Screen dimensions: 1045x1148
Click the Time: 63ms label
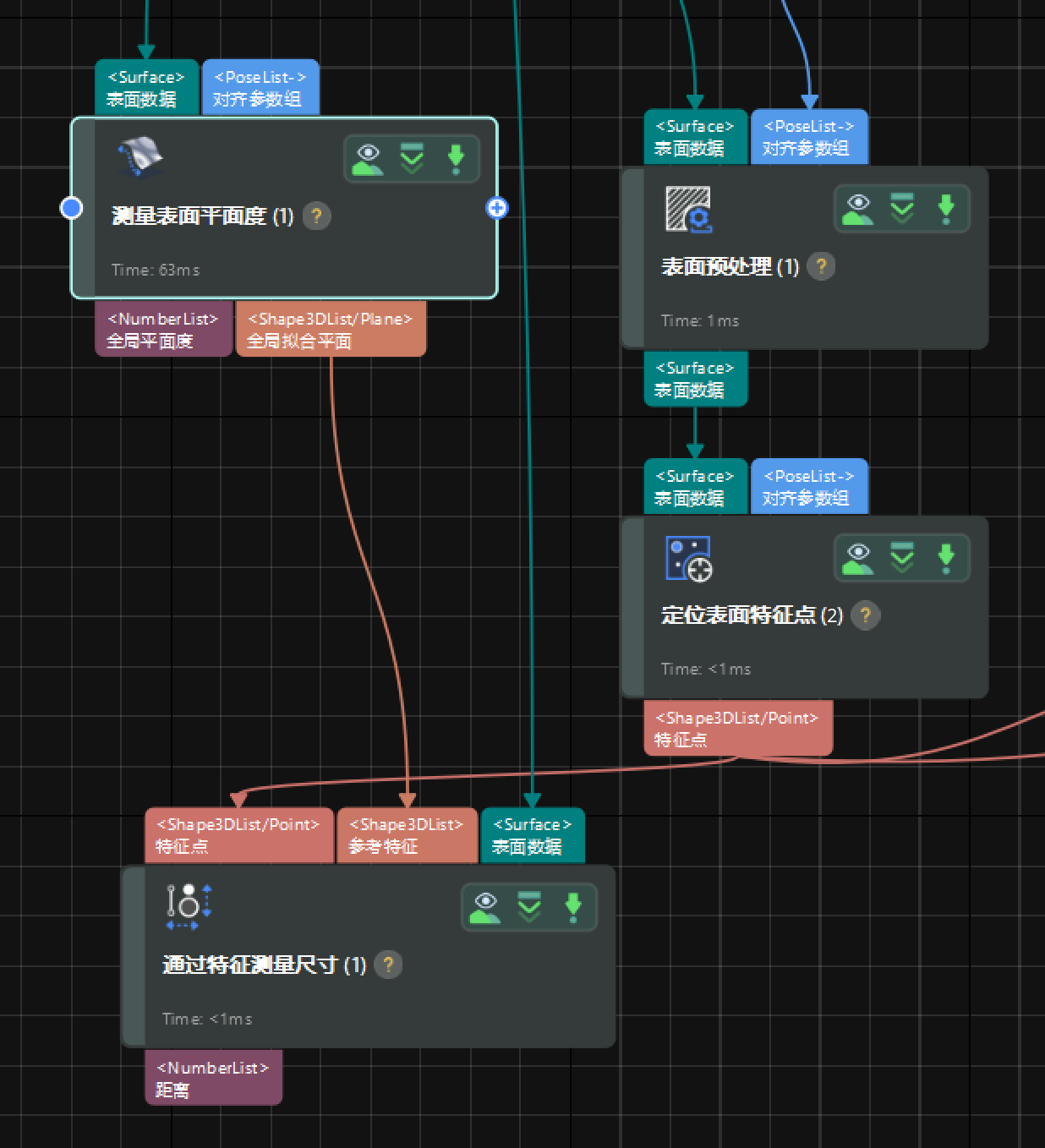point(156,270)
